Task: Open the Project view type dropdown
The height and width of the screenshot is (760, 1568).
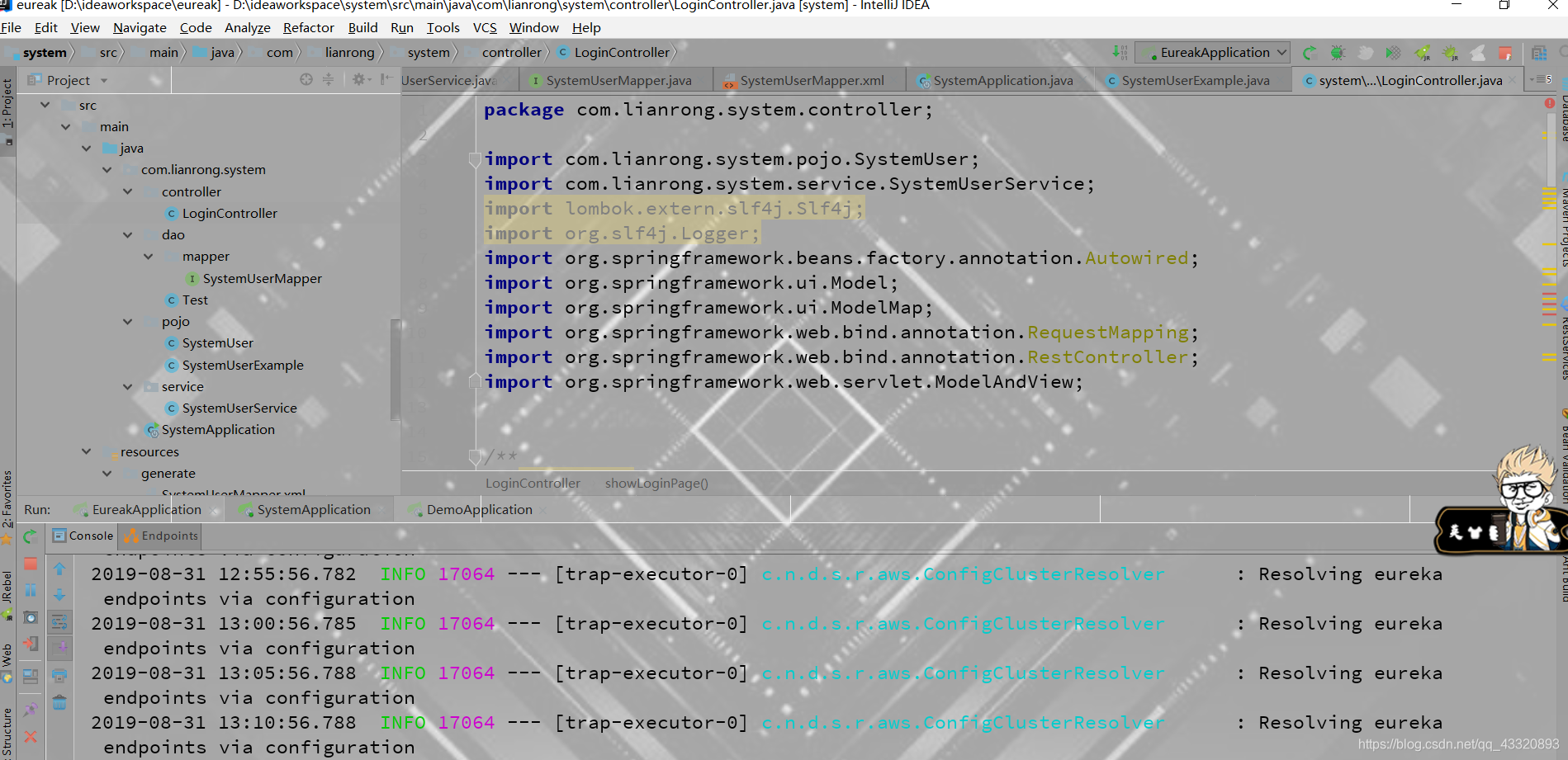Action: click(104, 81)
